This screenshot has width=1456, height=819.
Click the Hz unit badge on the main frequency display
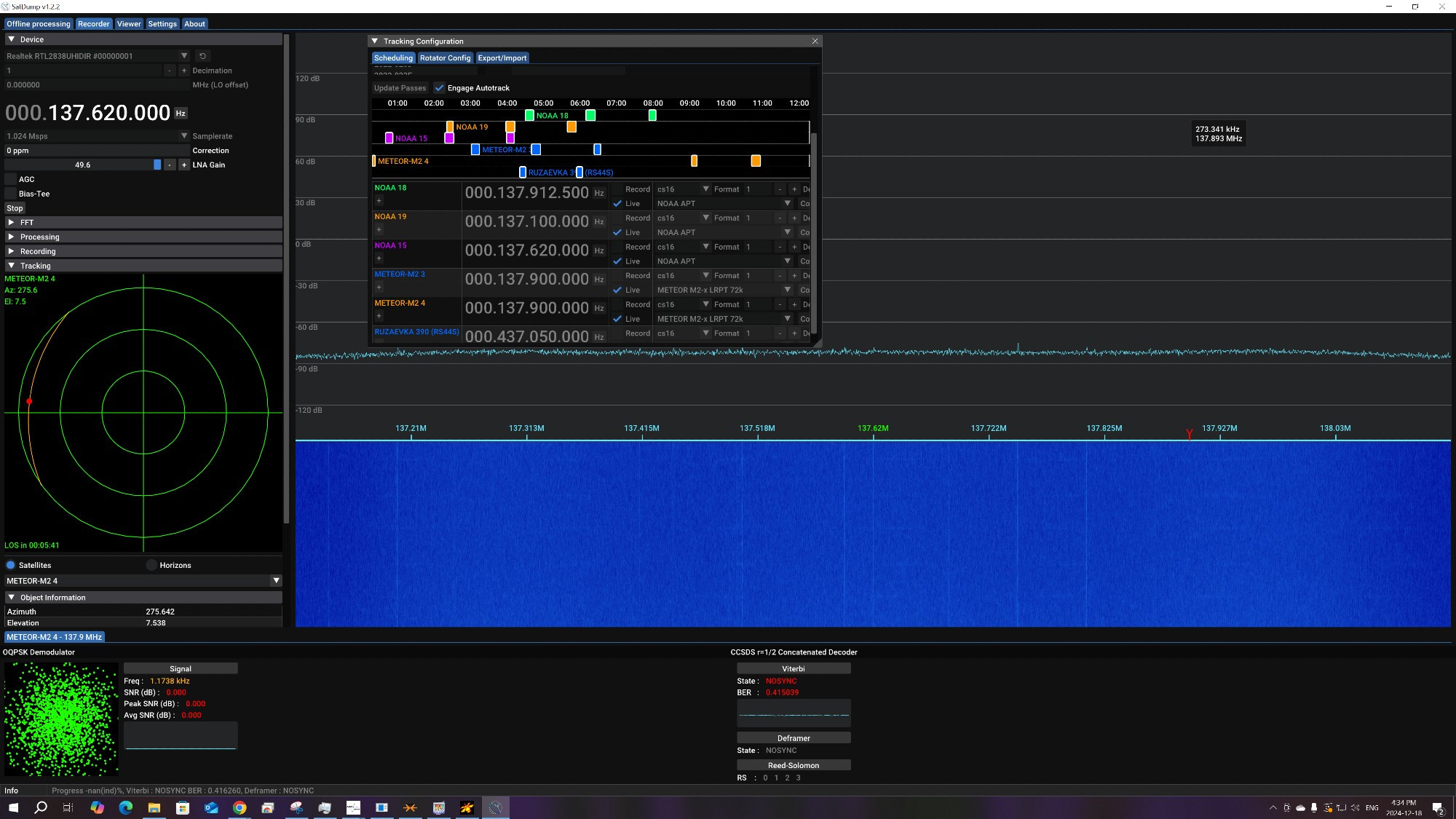point(181,114)
